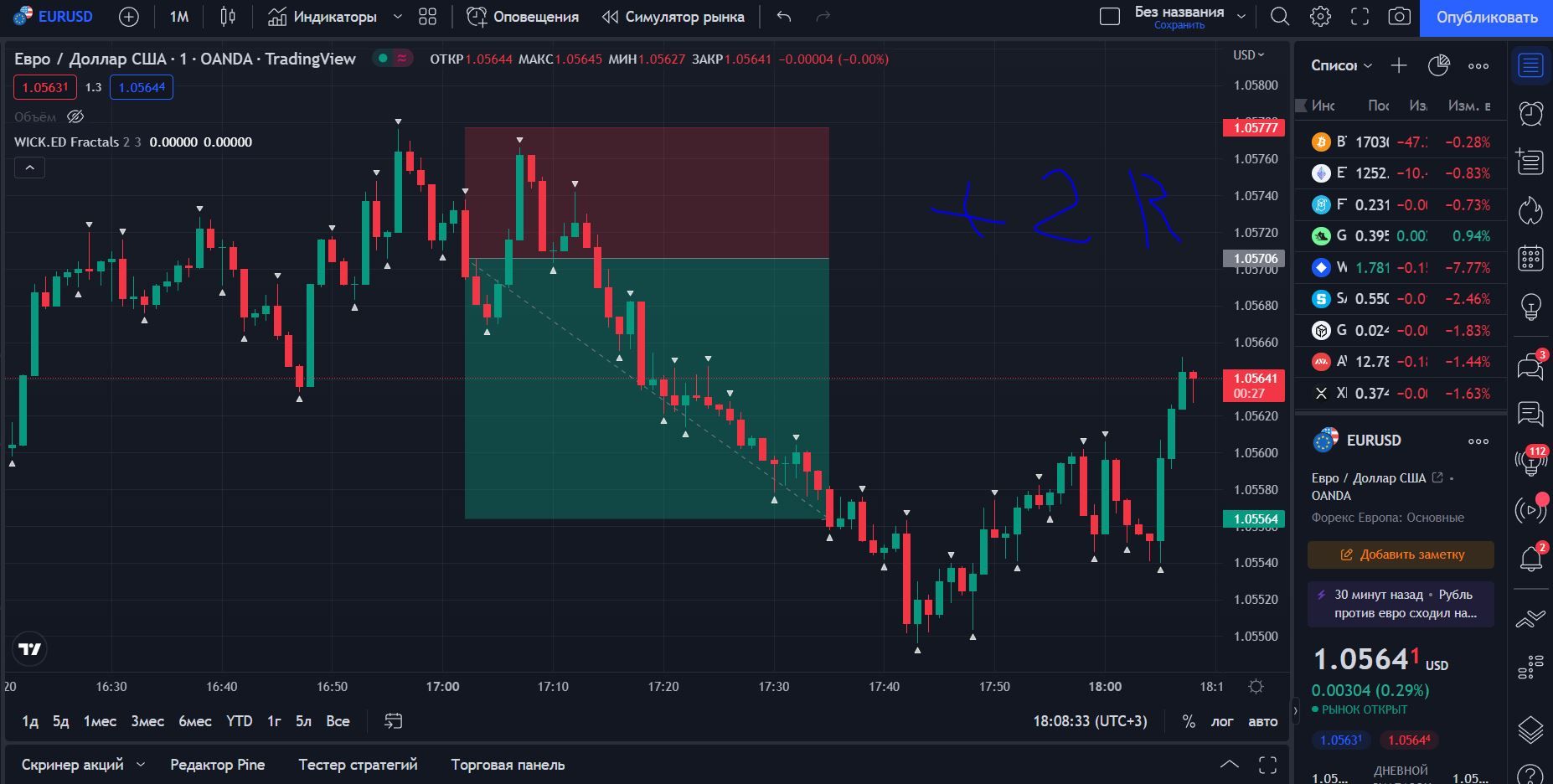Collapse the right sidebar arrow
This screenshot has width=1553, height=784.
1295,711
